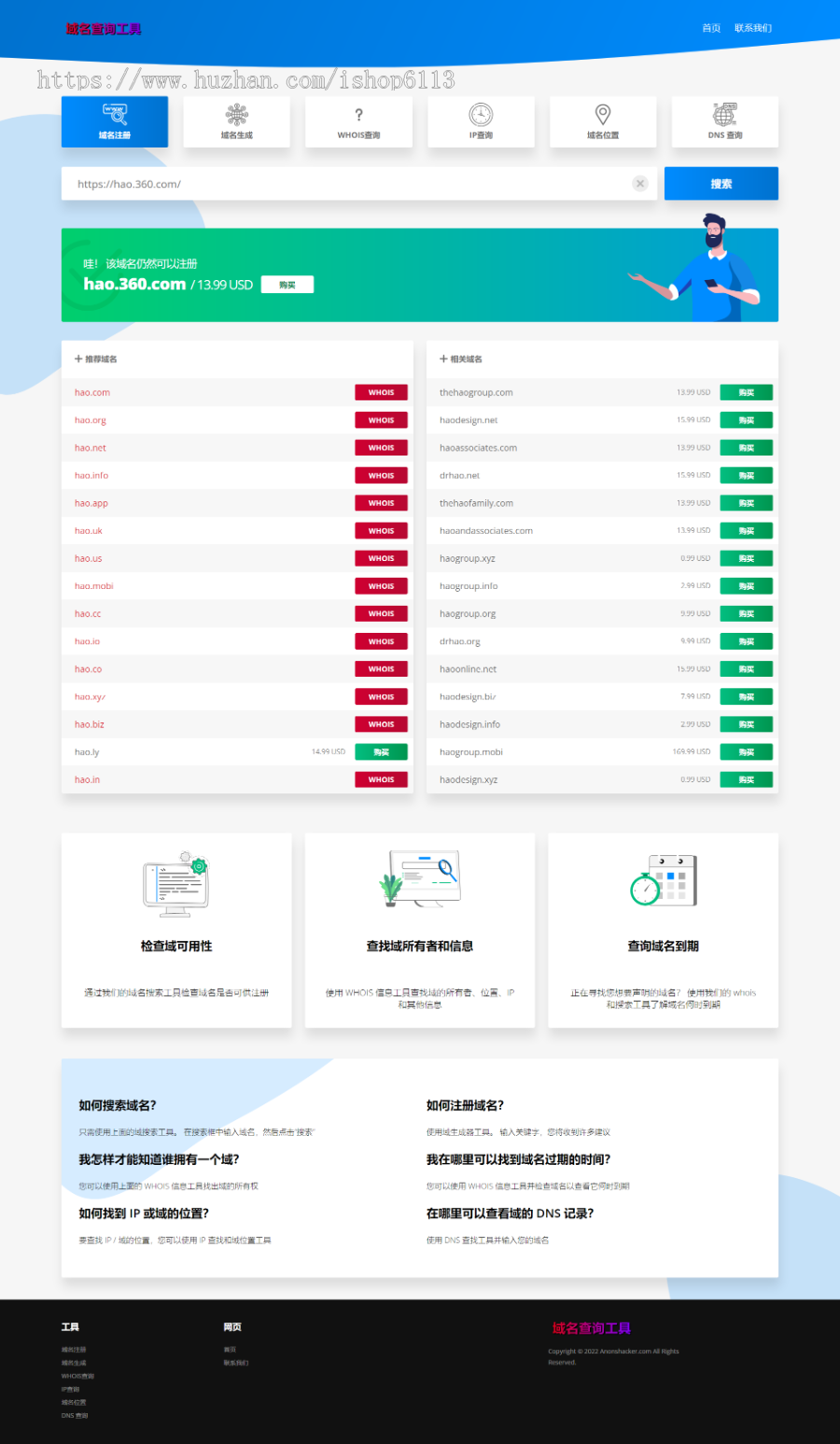840x1444 pixels.
Task: Click the 相关域名 section header
Action: pos(461,359)
